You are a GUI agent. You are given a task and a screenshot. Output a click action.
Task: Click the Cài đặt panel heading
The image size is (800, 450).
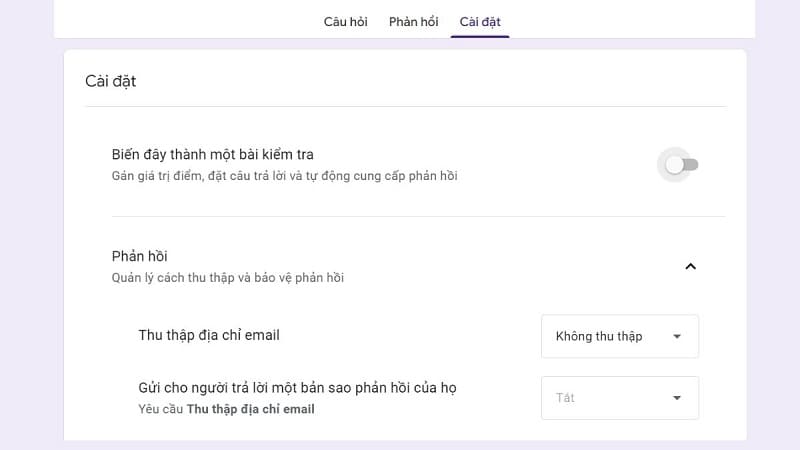pos(110,81)
